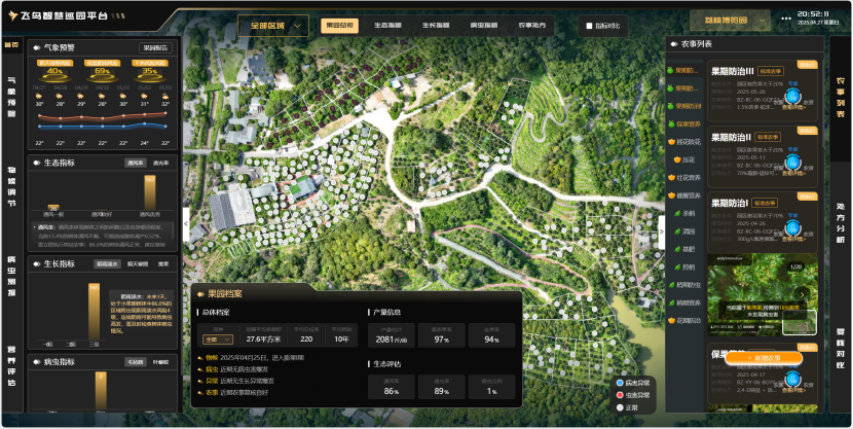Click the 果园档案 panel header icon
This screenshot has height=429, width=853.
coord(200,293)
